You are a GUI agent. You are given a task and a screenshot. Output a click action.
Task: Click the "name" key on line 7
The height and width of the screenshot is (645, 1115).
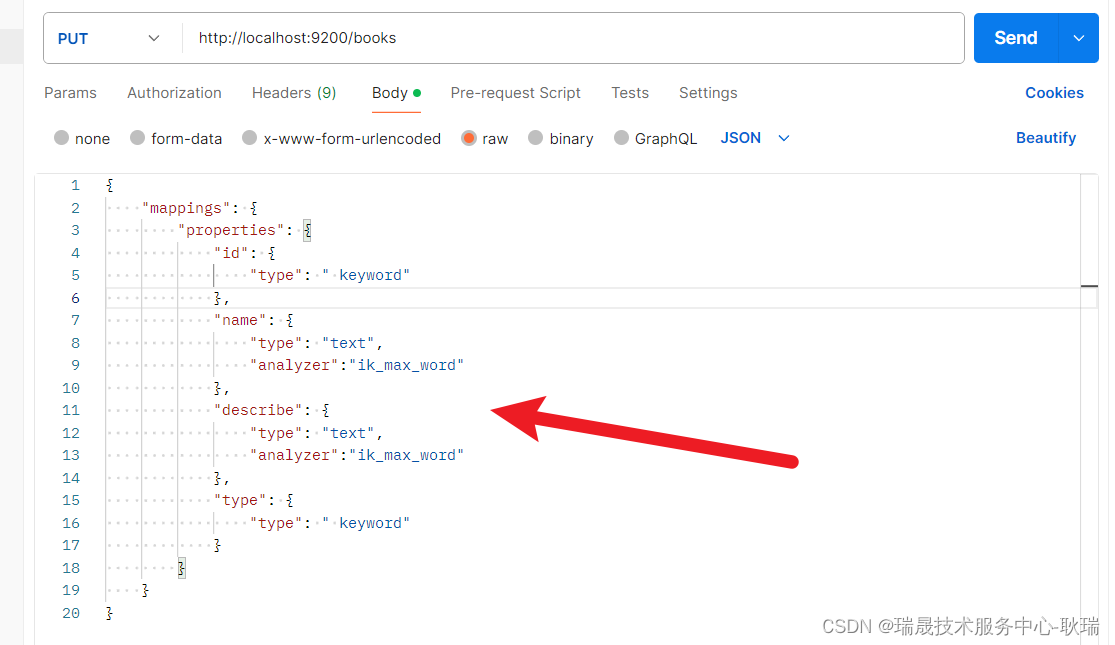[x=240, y=321]
